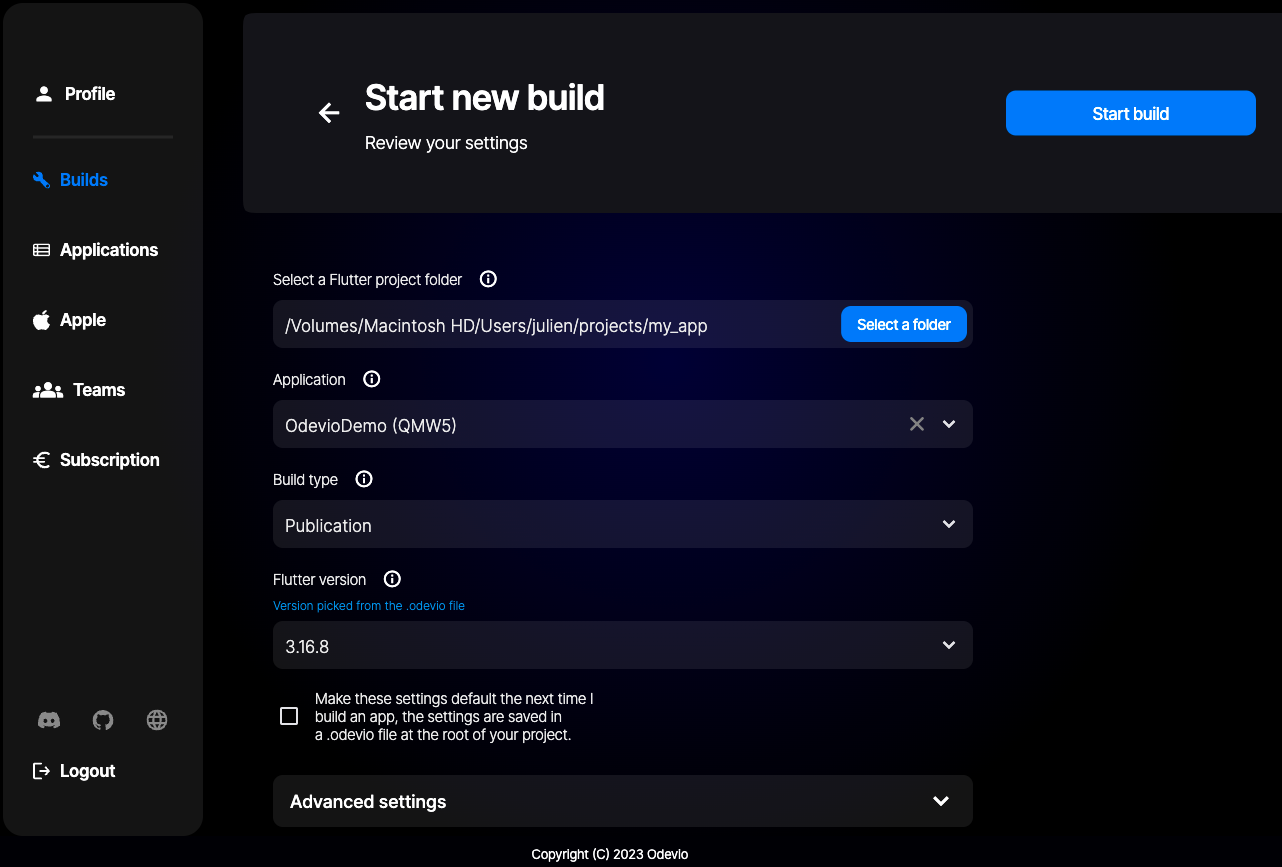The image size is (1282, 867).
Task: Enable the make settings default checkbox
Action: pyautogui.click(x=289, y=716)
